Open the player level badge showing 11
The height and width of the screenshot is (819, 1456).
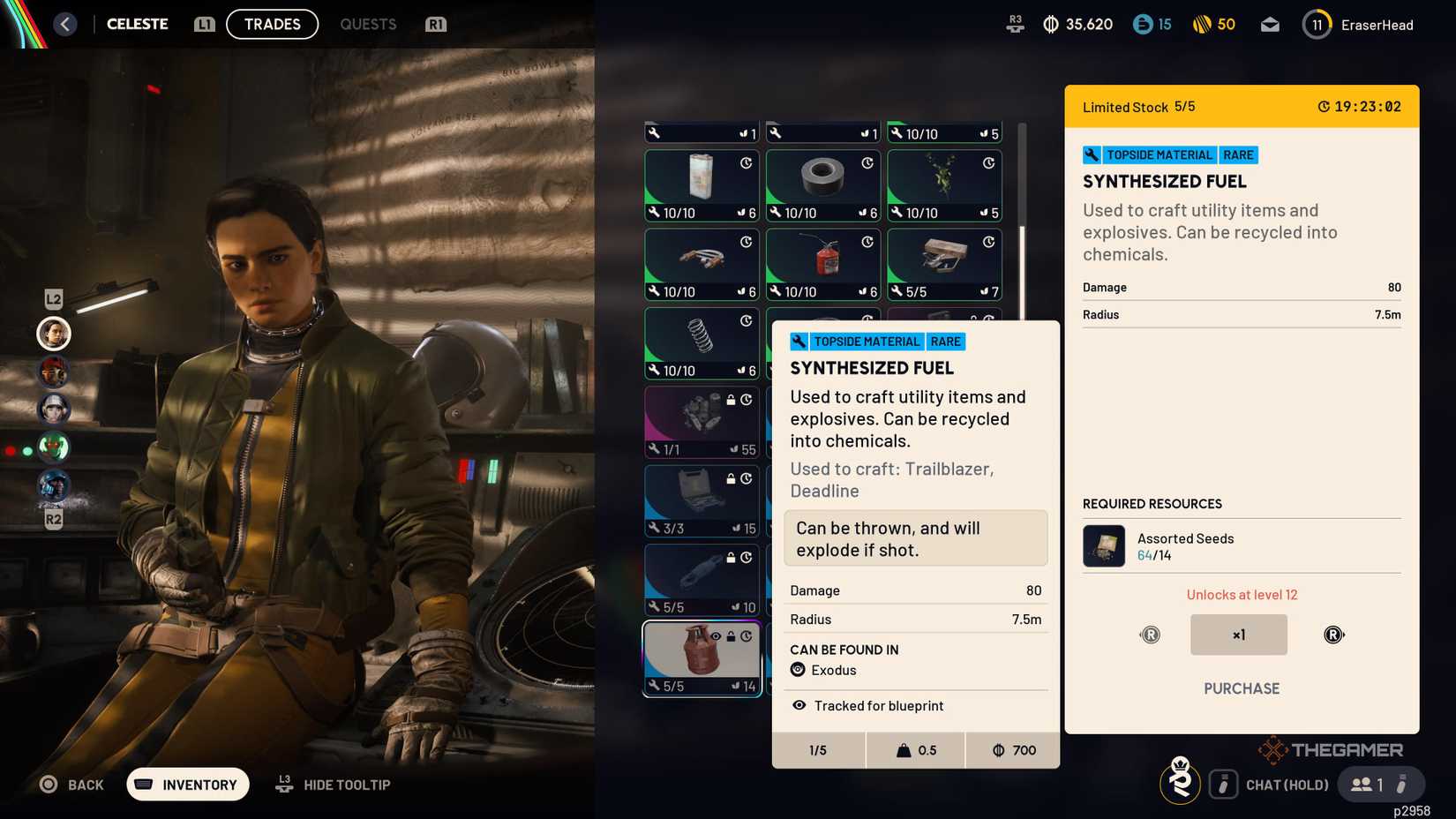(1316, 24)
